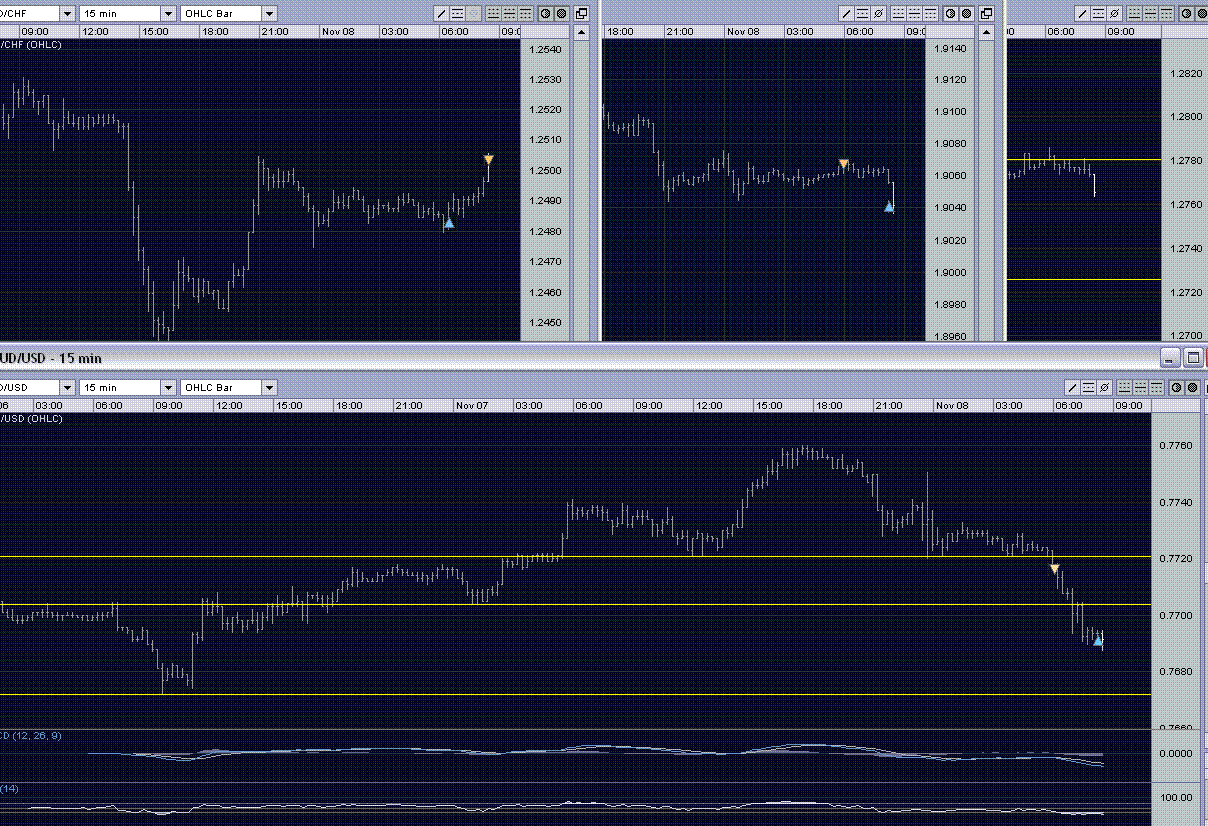This screenshot has width=1208, height=826.
Task: Click the erase lines icon in AUD/USD toolbar
Action: (x=1104, y=387)
